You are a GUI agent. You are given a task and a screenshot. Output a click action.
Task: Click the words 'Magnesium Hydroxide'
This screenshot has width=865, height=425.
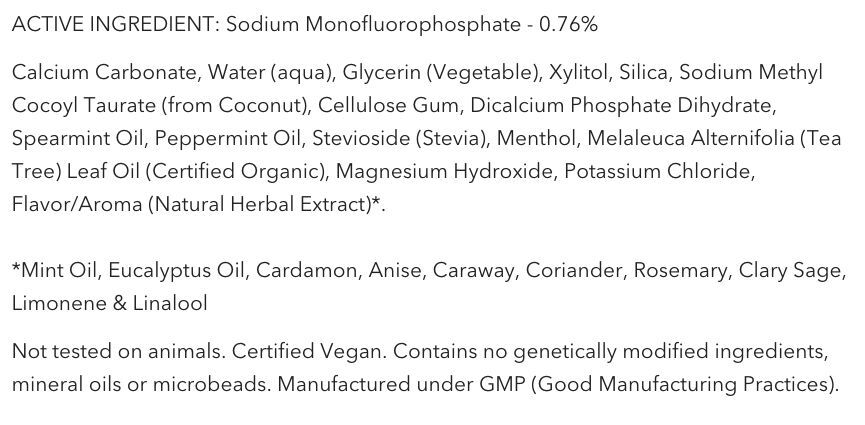point(444,172)
